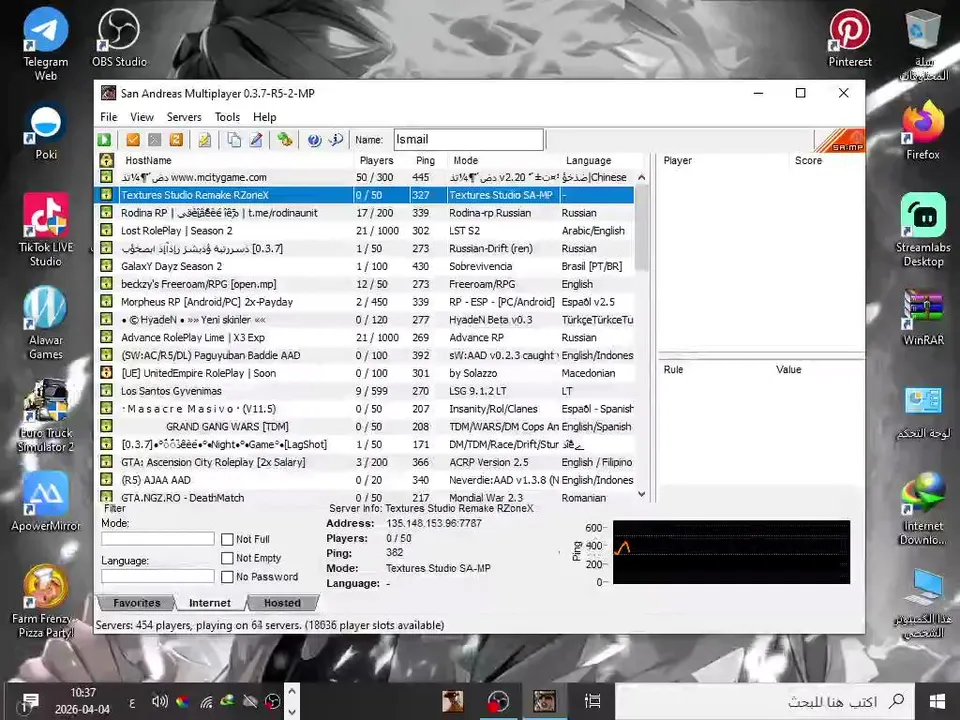This screenshot has width=960, height=720.
Task: Open the Help menu
Action: 264,117
